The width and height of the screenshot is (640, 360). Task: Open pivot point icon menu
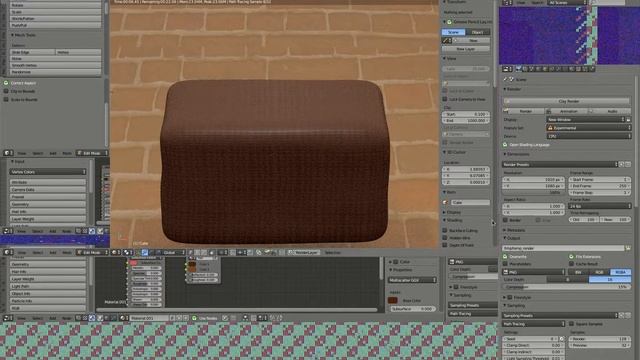click(x=128, y=253)
